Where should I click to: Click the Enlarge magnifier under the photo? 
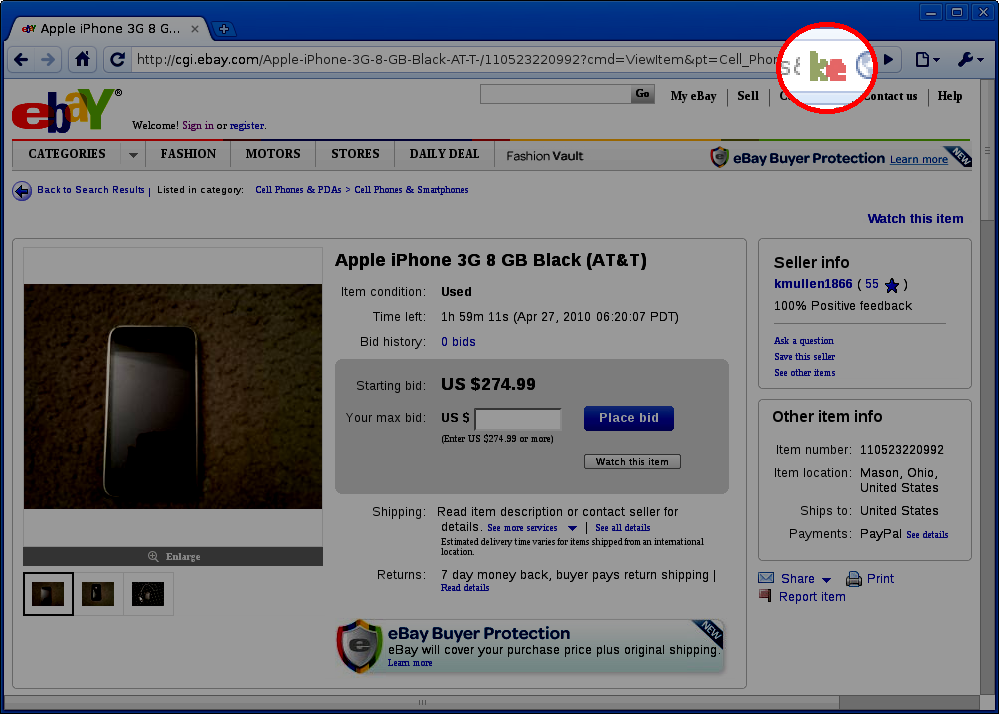click(x=153, y=556)
